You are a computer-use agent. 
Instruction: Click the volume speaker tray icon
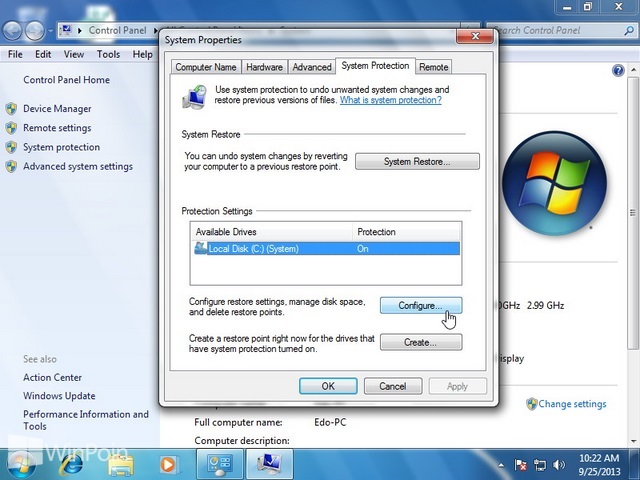(558, 465)
